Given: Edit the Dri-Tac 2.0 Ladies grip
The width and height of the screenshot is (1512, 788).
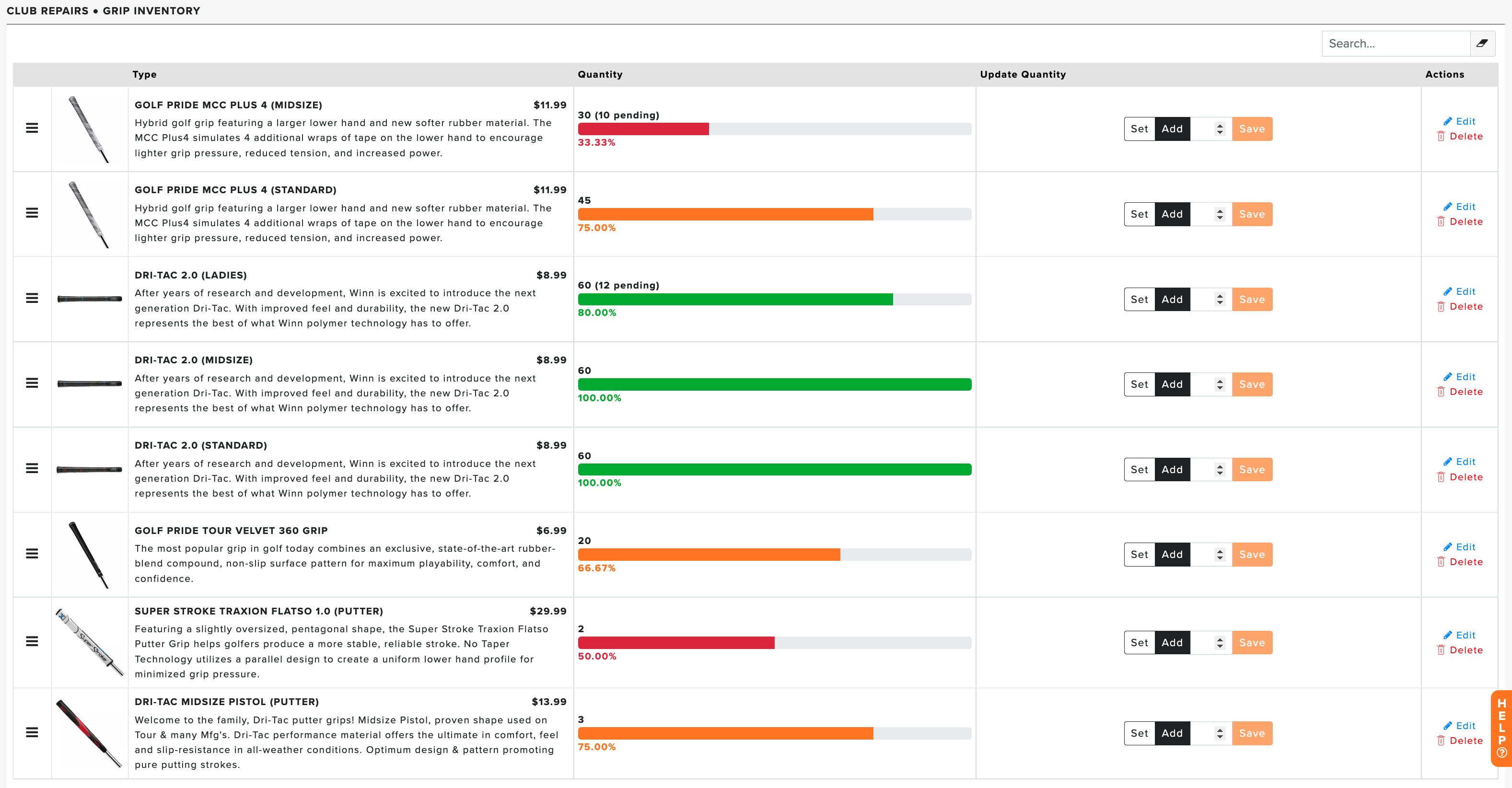Looking at the screenshot, I should pos(1459,291).
